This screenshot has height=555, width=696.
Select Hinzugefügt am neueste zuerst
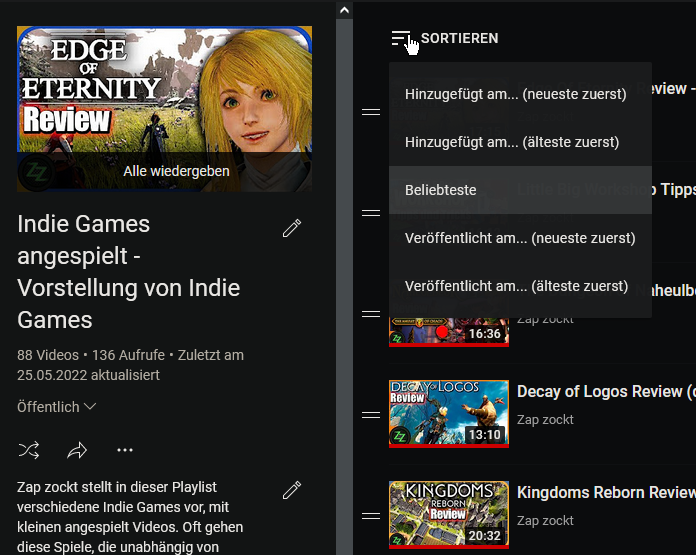coord(515,94)
